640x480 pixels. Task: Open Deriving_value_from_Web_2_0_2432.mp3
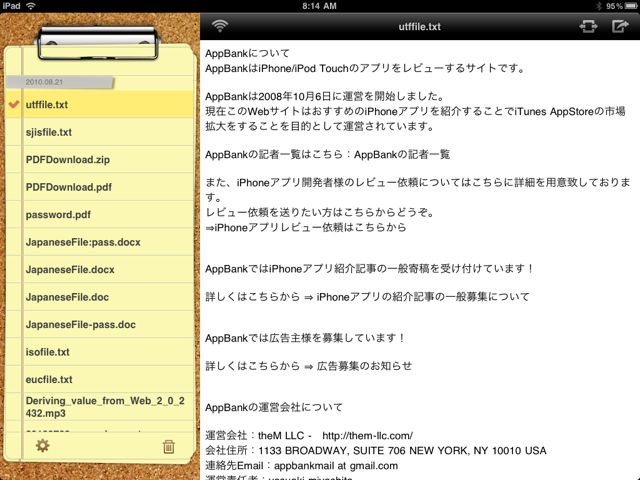point(99,407)
